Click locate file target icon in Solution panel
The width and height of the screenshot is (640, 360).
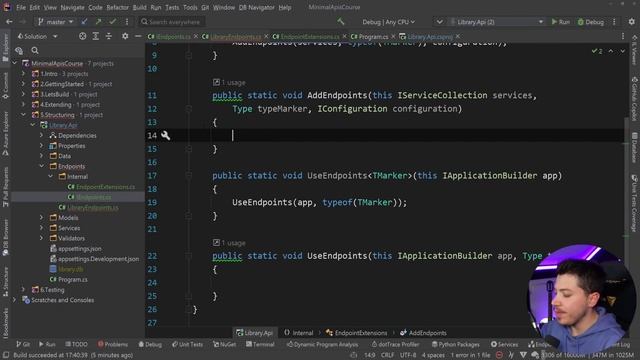82,36
